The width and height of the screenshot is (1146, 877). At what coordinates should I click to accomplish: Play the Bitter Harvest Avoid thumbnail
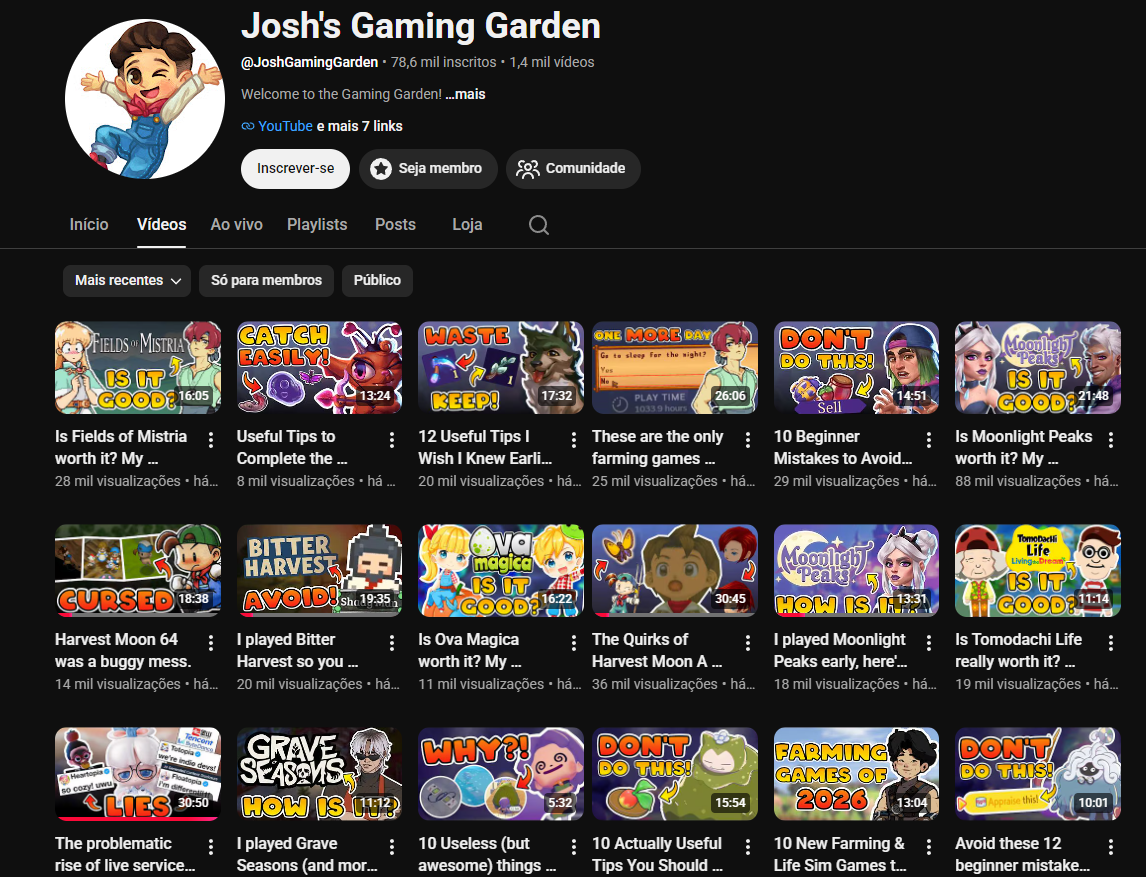(319, 571)
